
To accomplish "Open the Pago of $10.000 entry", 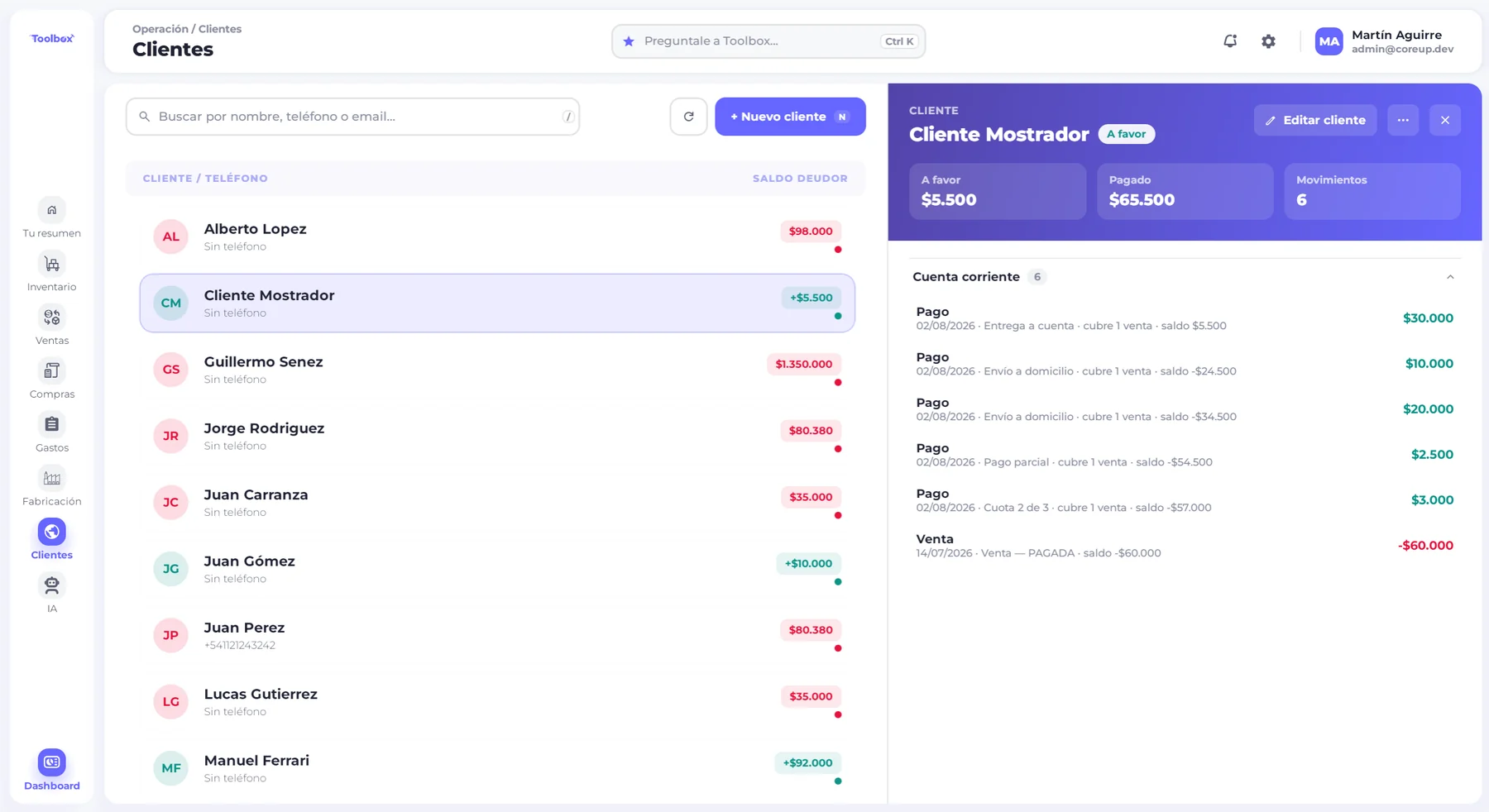I will tap(1184, 364).
